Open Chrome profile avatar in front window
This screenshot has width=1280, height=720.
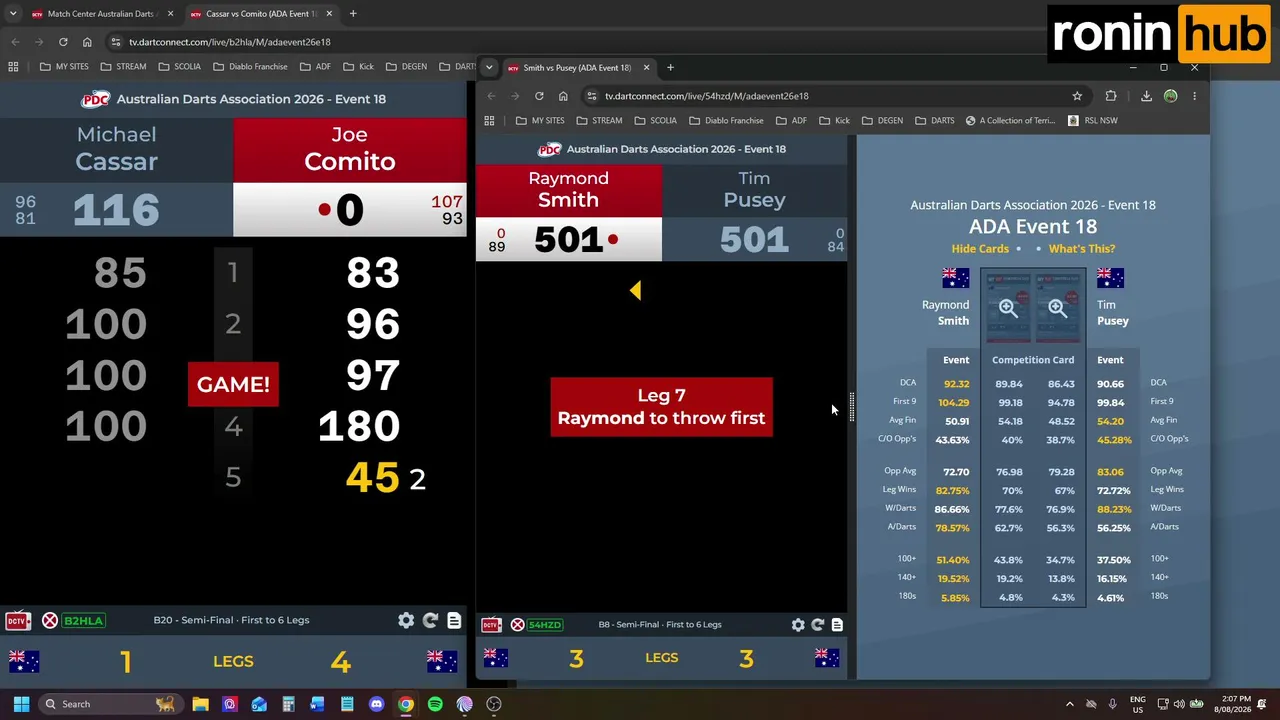[x=1171, y=96]
